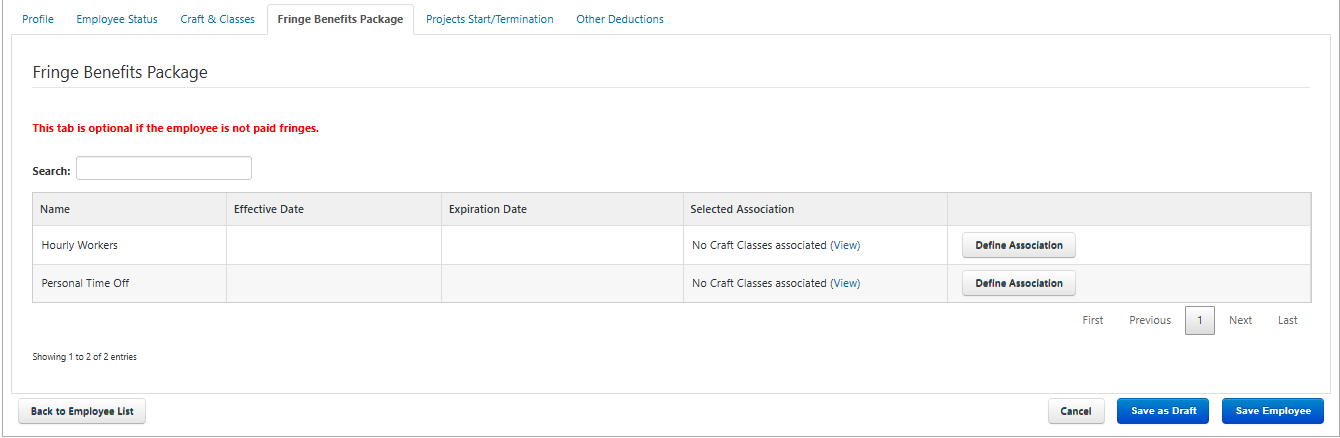This screenshot has height=438, width=1340.
Task: Click into the Search input field
Action: (x=164, y=169)
